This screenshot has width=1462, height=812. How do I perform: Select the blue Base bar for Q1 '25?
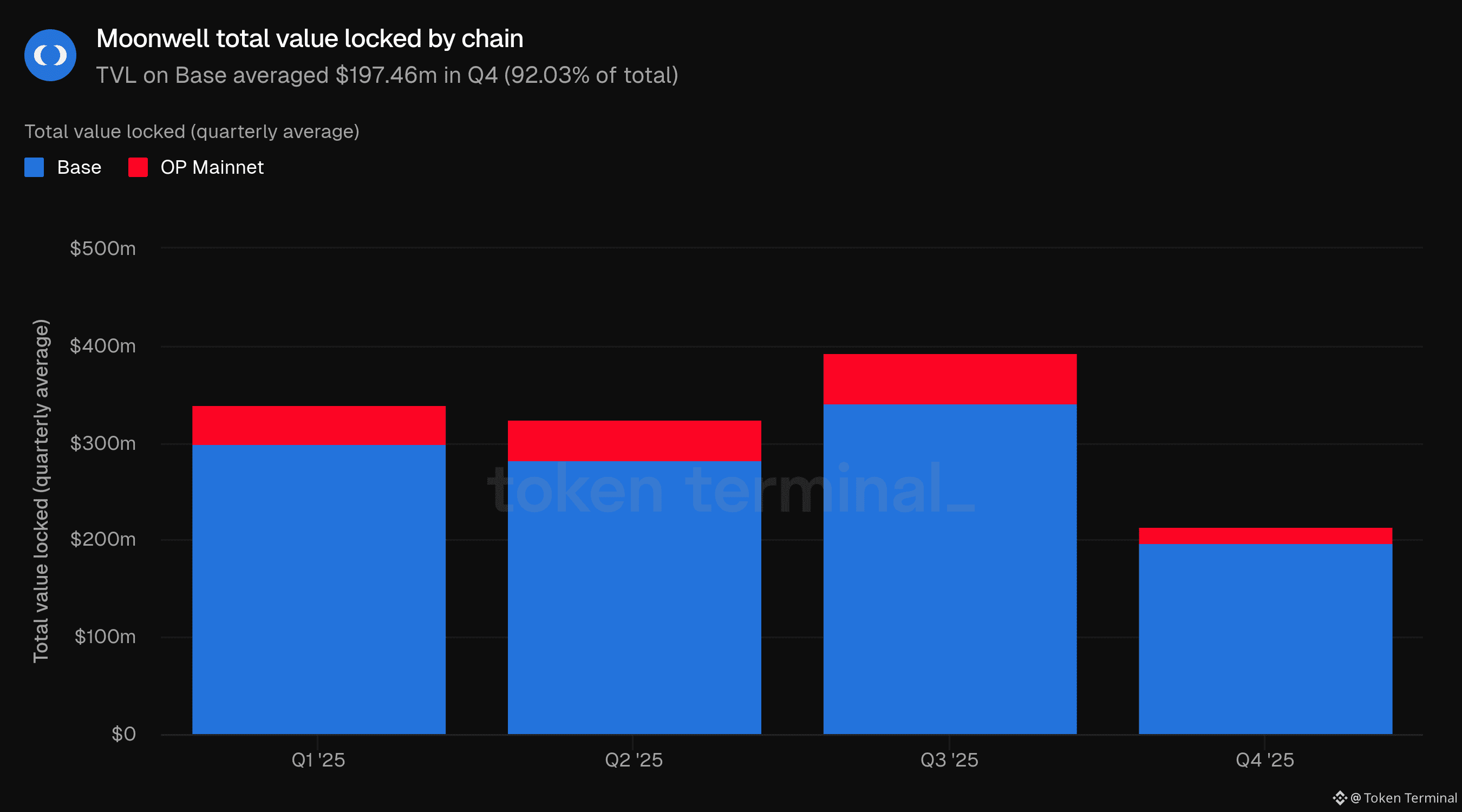(x=318, y=589)
